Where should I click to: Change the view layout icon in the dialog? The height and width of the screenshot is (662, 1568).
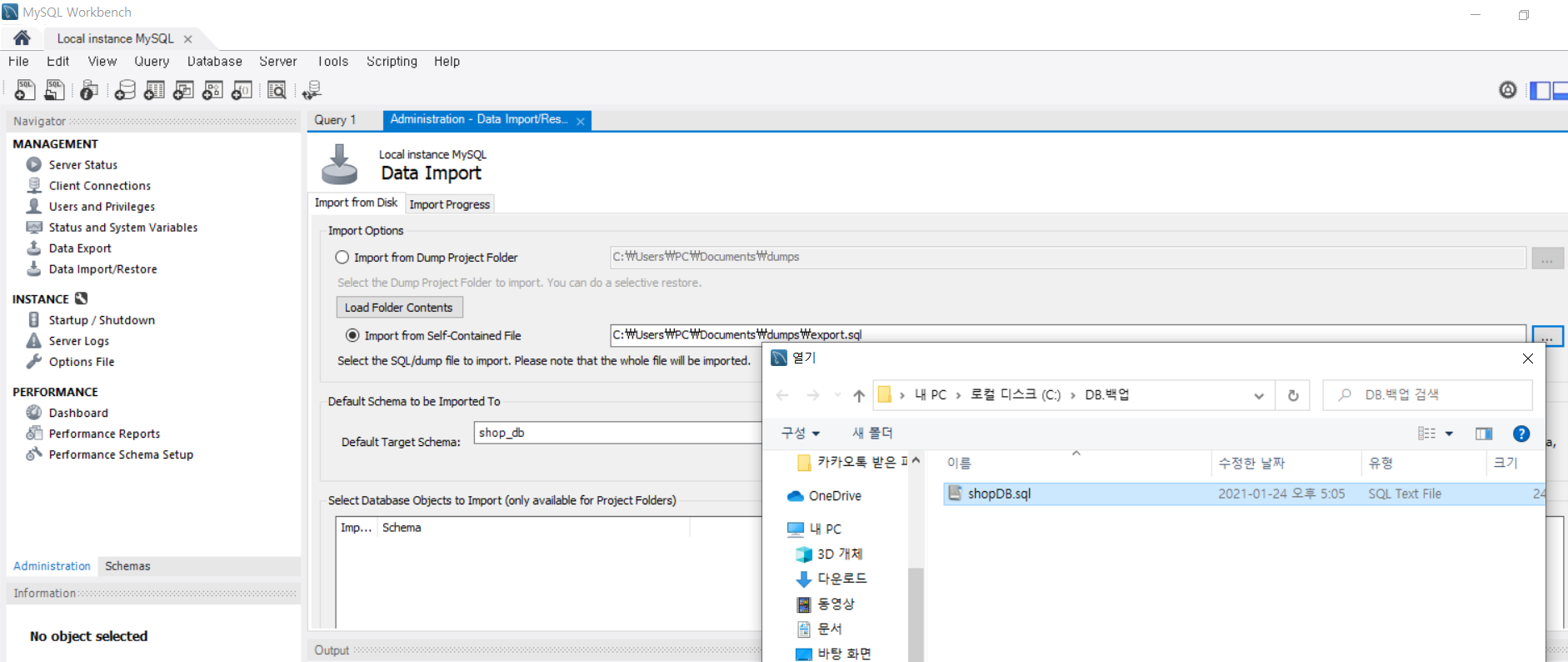[x=1427, y=434]
